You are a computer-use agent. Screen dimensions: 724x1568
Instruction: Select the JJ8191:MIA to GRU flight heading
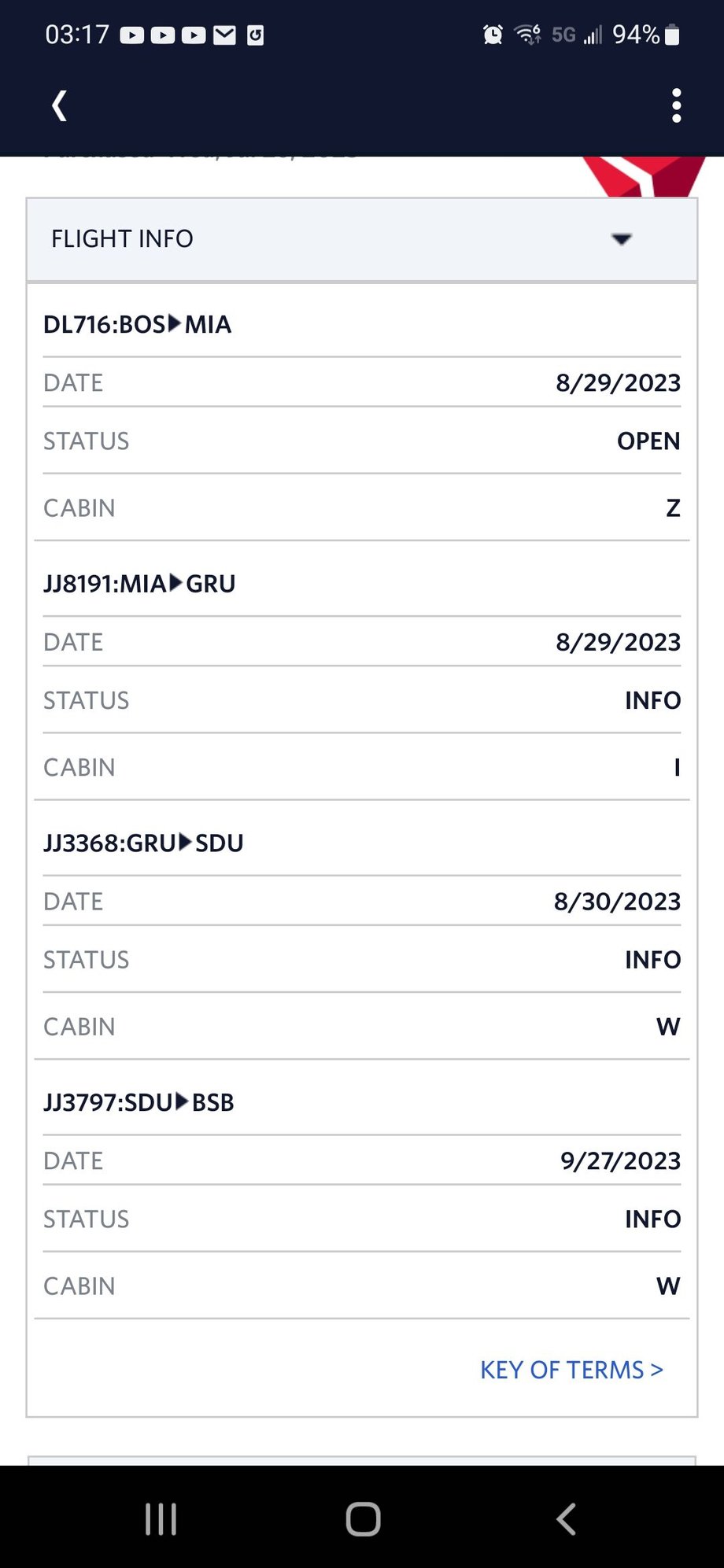139,584
